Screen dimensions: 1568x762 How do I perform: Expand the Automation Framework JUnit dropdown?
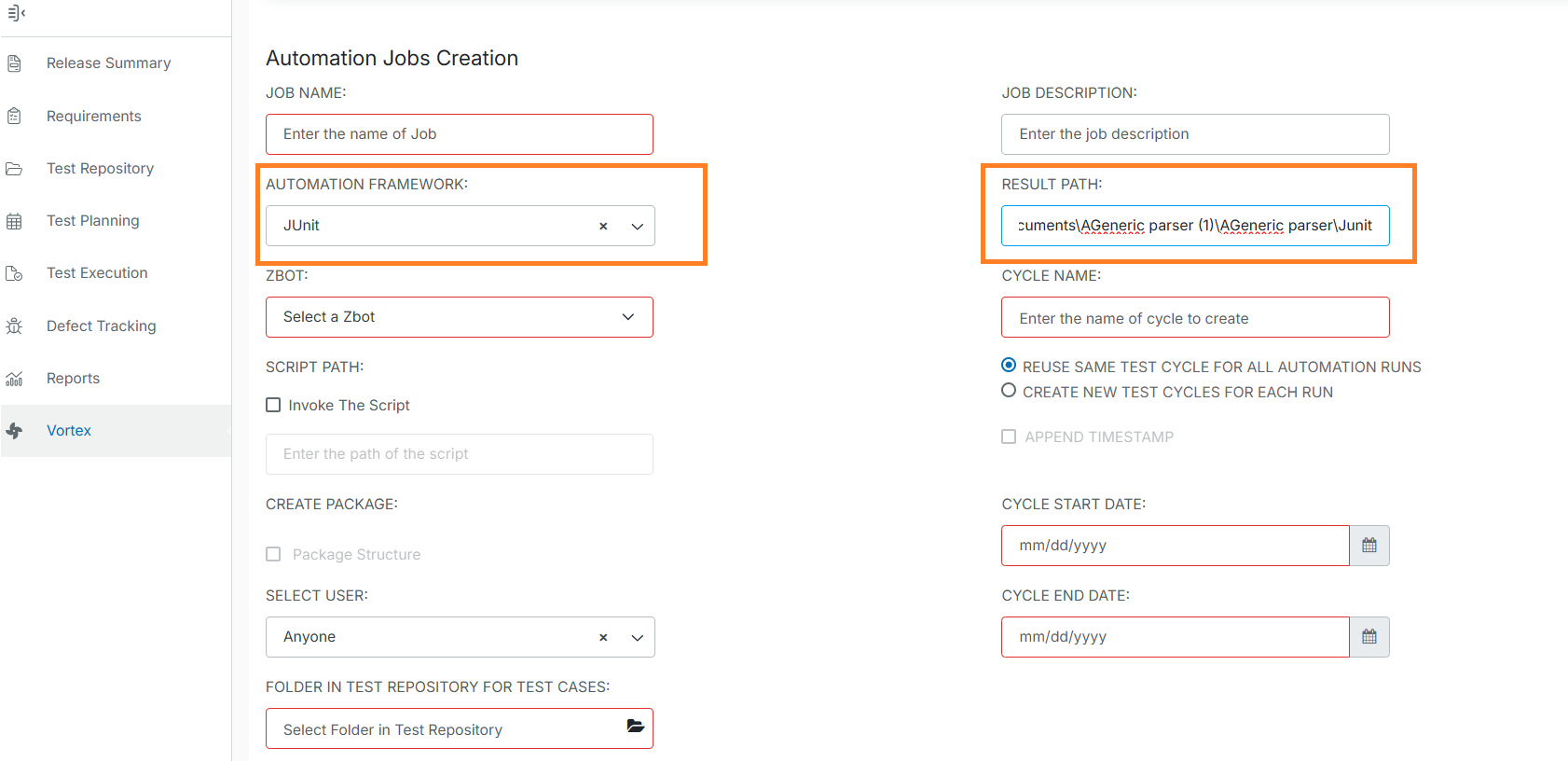point(638,227)
